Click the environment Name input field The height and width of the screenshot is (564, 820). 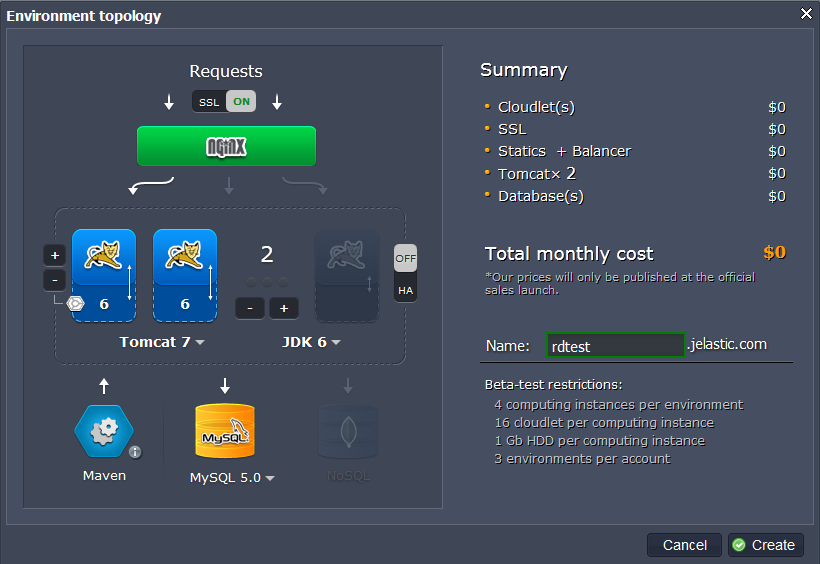pyautogui.click(x=615, y=346)
